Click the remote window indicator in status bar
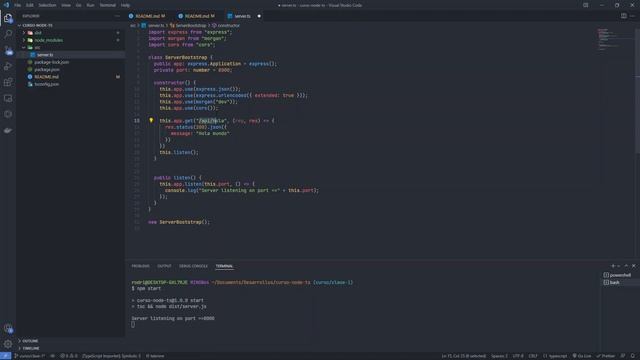The image size is (640, 360). coord(5,356)
